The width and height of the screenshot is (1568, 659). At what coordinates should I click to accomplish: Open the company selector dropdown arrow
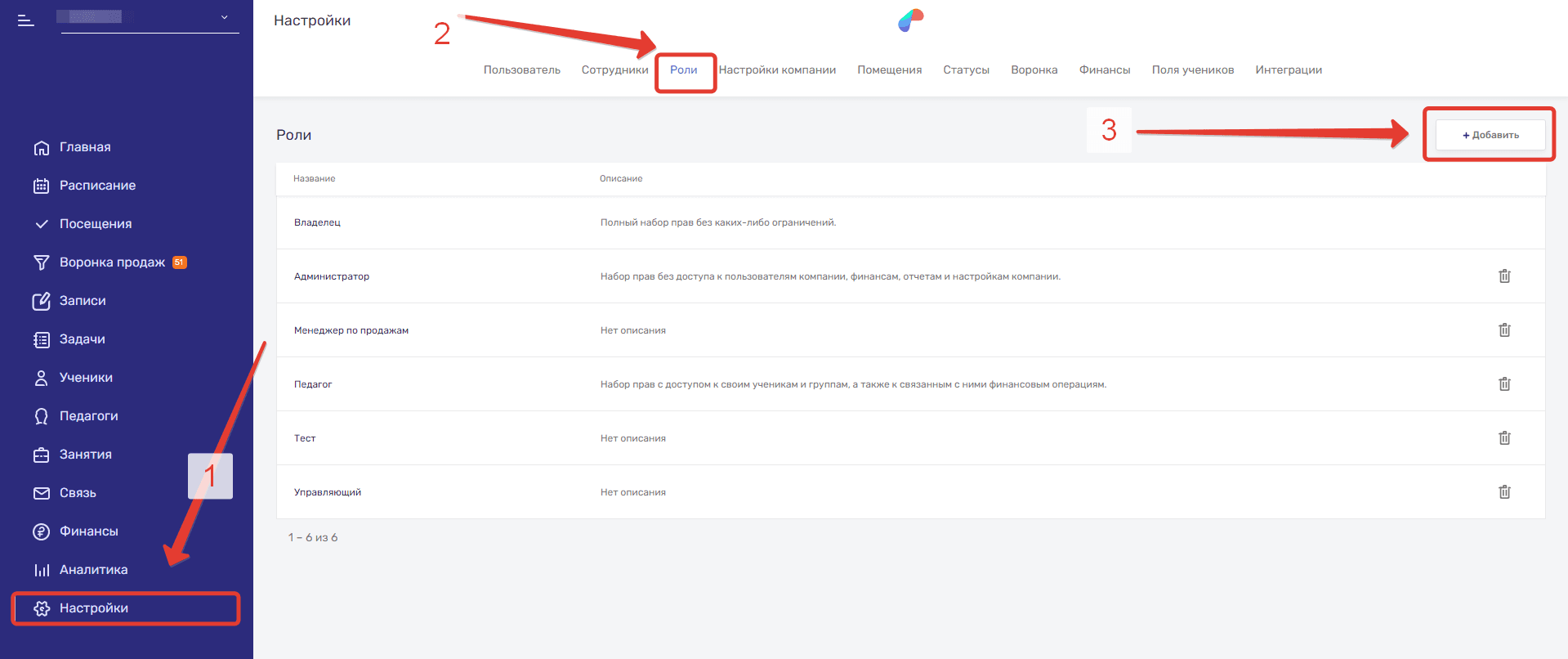coord(225,17)
